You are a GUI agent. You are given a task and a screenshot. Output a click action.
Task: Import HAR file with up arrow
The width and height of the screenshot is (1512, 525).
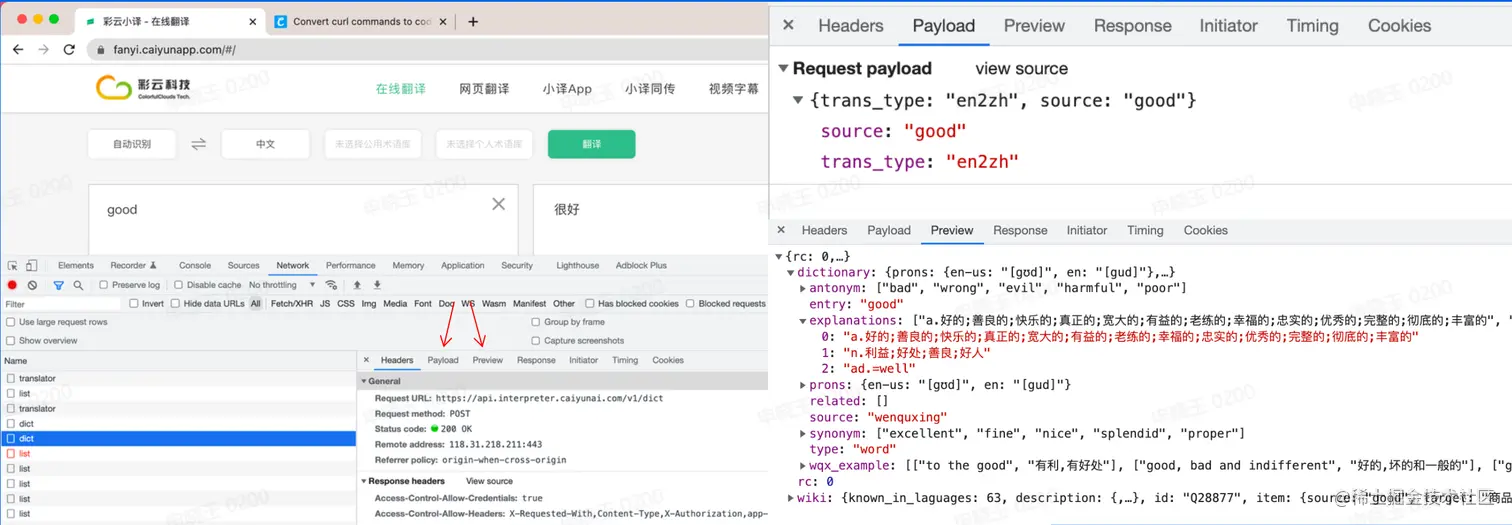(357, 285)
